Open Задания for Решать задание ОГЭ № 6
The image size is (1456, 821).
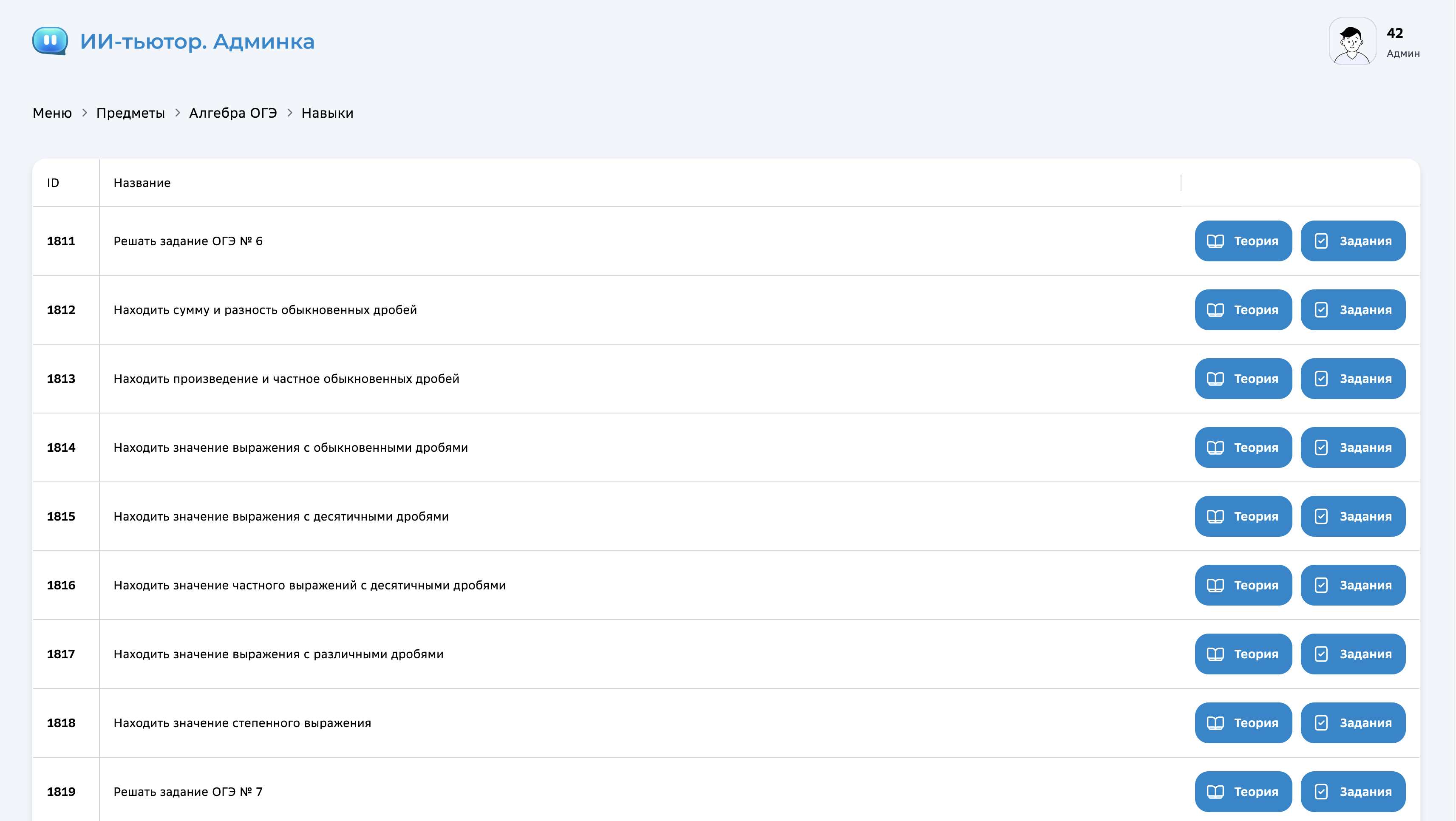click(x=1353, y=241)
